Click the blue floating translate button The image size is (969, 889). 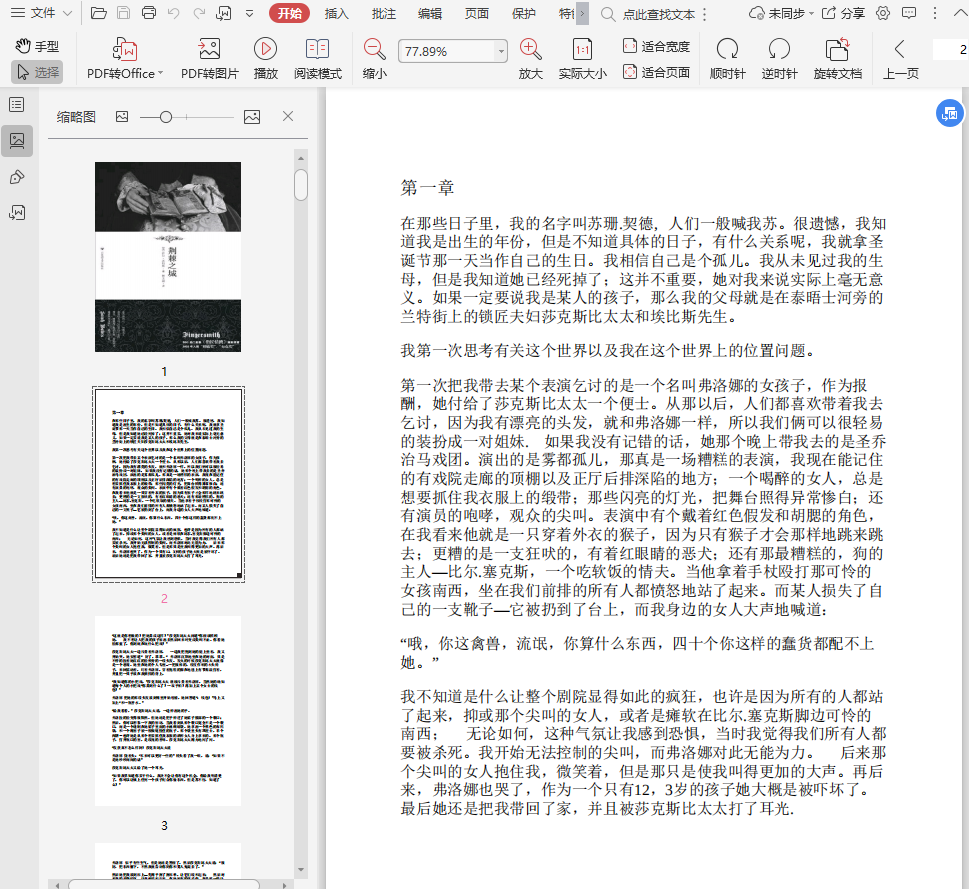pos(949,113)
